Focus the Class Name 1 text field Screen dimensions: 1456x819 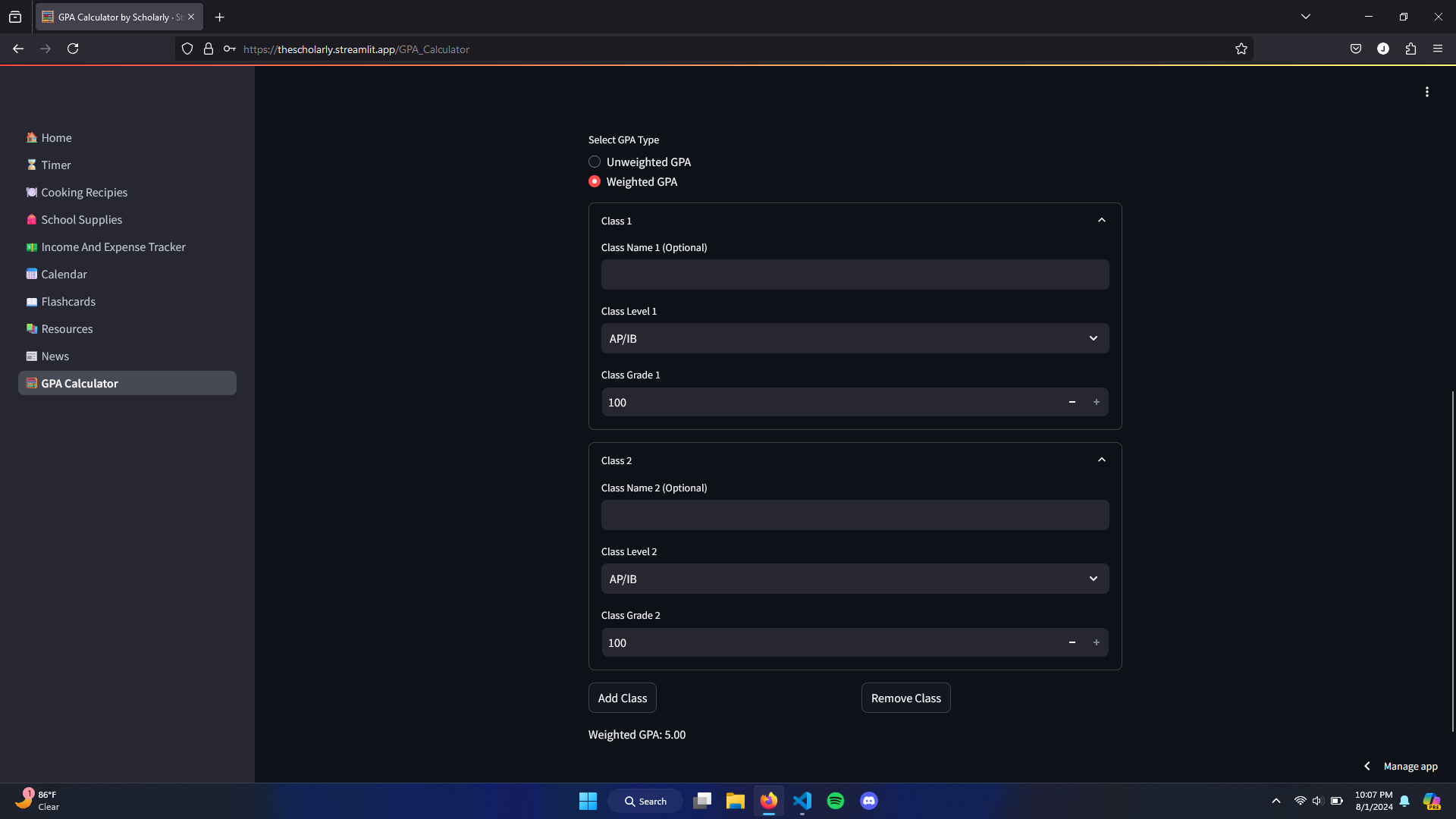click(x=855, y=275)
